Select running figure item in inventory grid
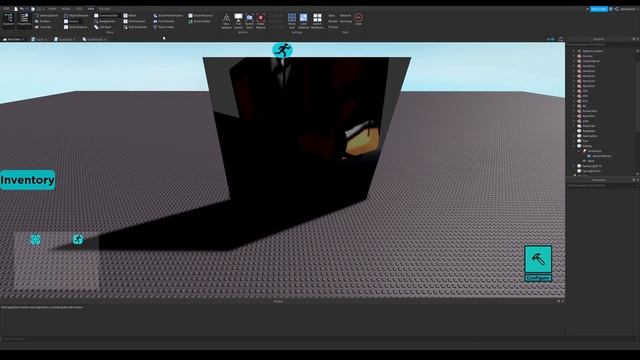This screenshot has height=360, width=640. [78, 239]
